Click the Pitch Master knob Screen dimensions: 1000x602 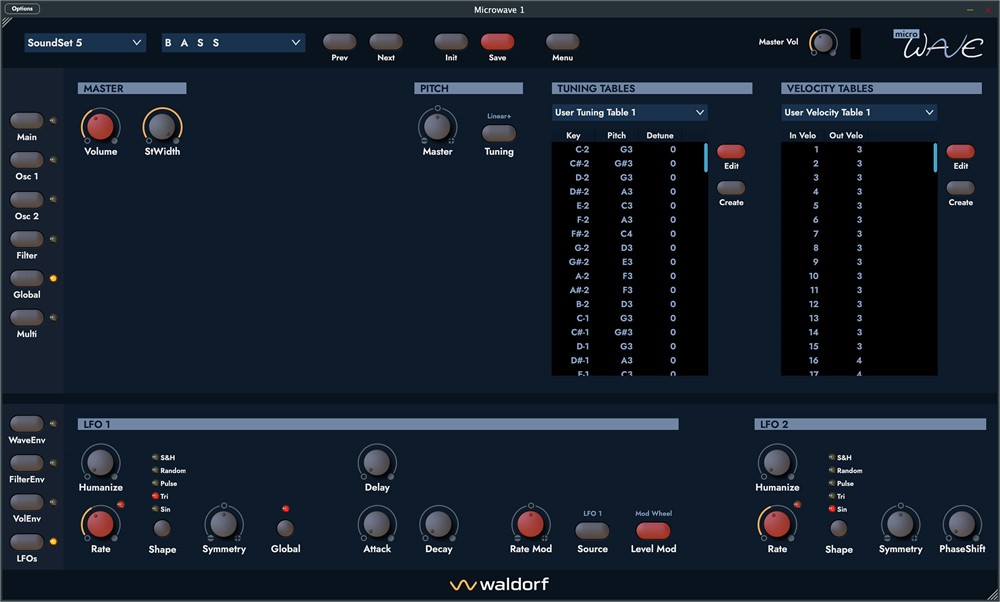(437, 126)
